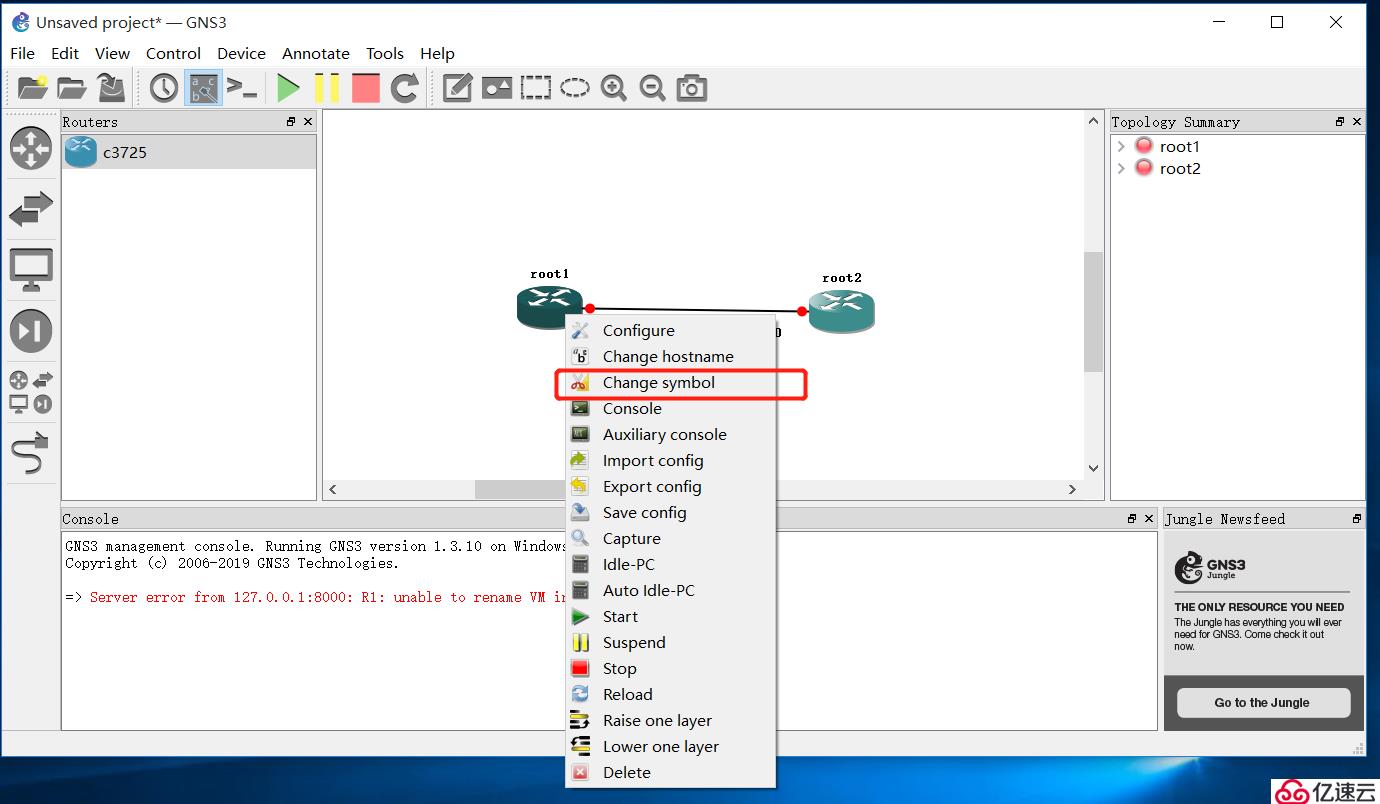Choose Reload from context menu

(671, 694)
